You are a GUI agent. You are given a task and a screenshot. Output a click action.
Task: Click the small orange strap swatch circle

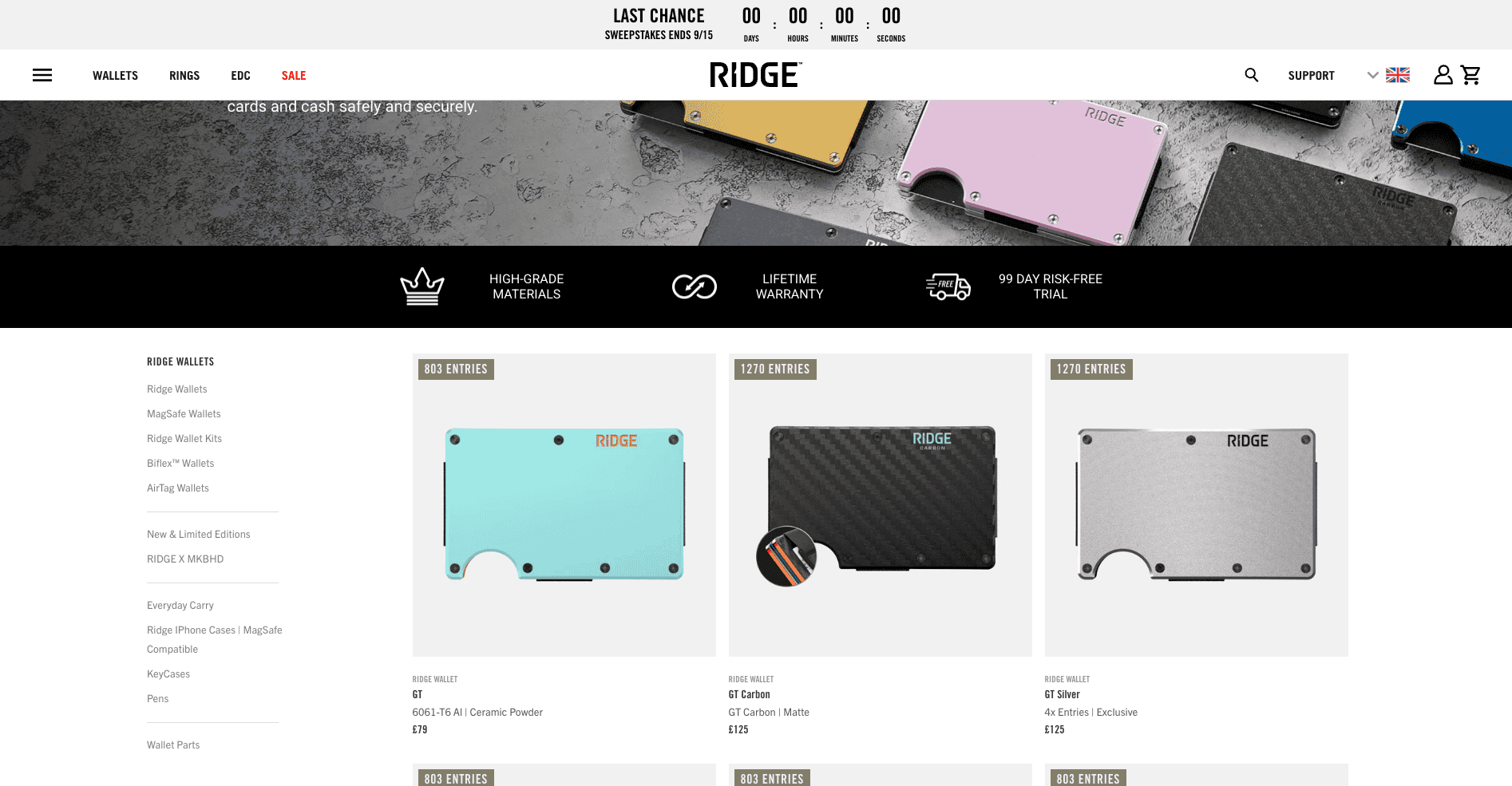(786, 556)
